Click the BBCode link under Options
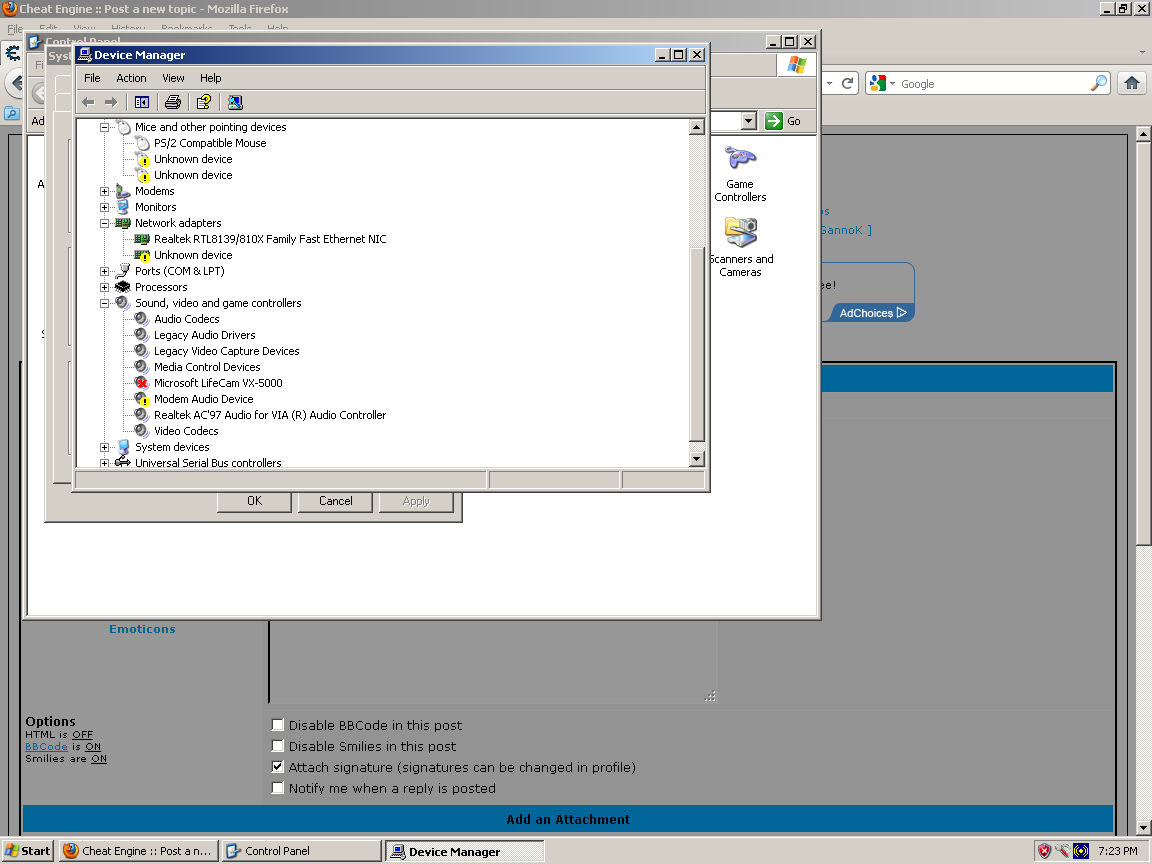1152x864 pixels. click(x=46, y=747)
